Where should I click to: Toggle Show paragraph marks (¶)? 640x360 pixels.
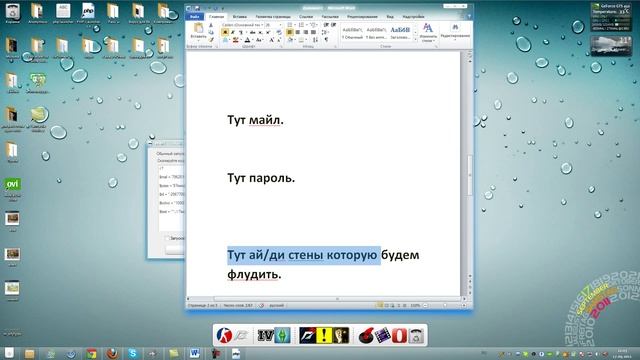[326, 40]
